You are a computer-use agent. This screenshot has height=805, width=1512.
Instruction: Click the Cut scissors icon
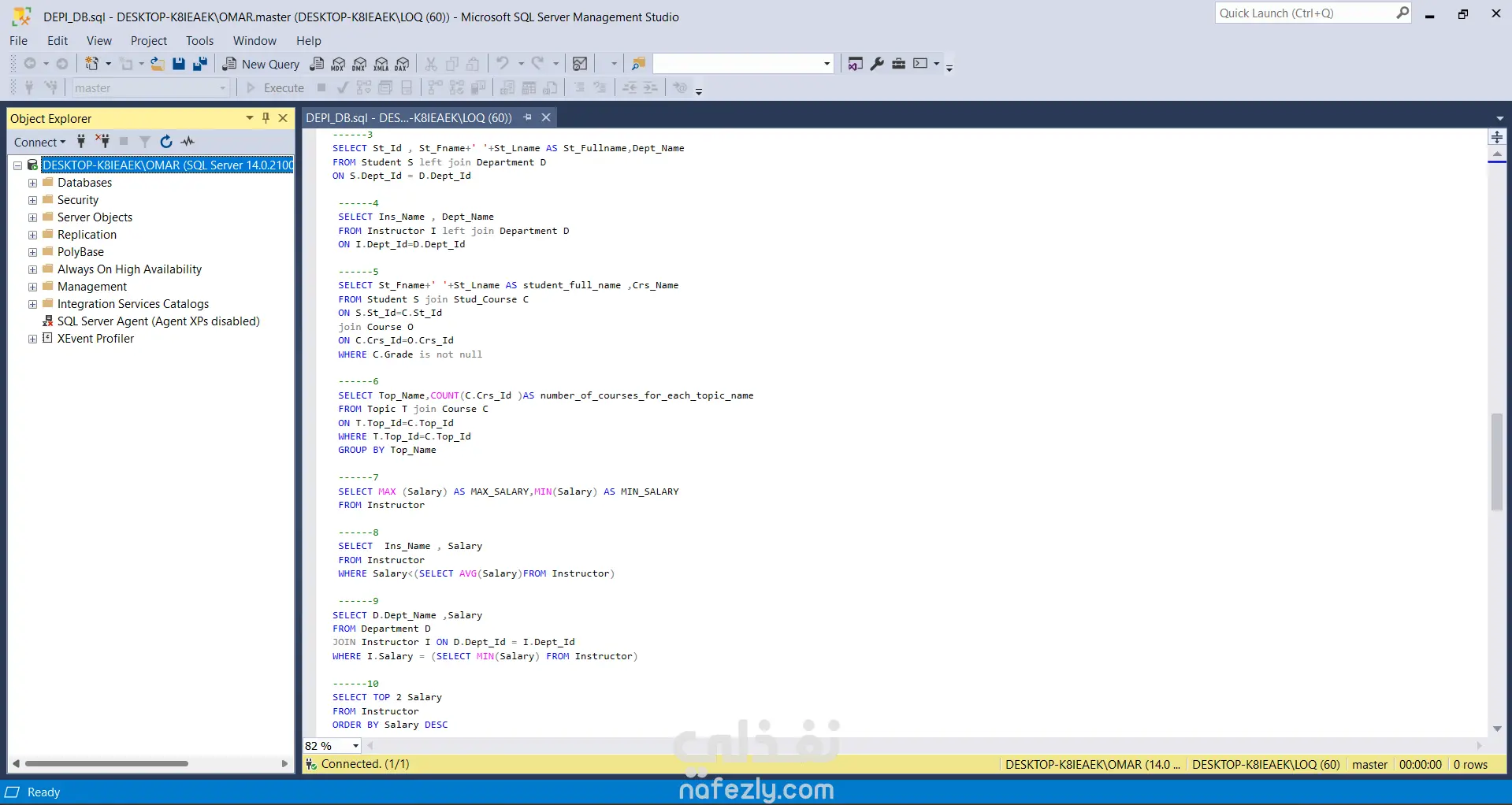(x=431, y=64)
